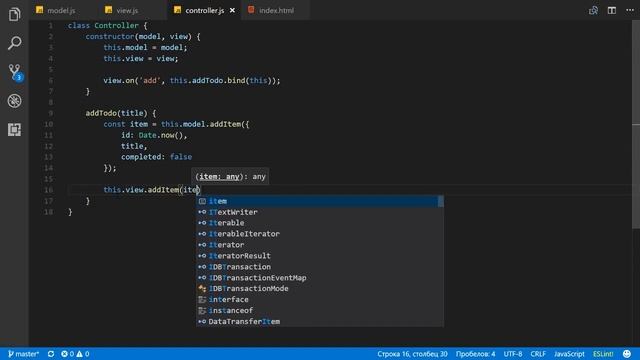Image resolution: width=640 pixels, height=360 pixels.
Task: Synchronize changes in status bar
Action: (51, 354)
